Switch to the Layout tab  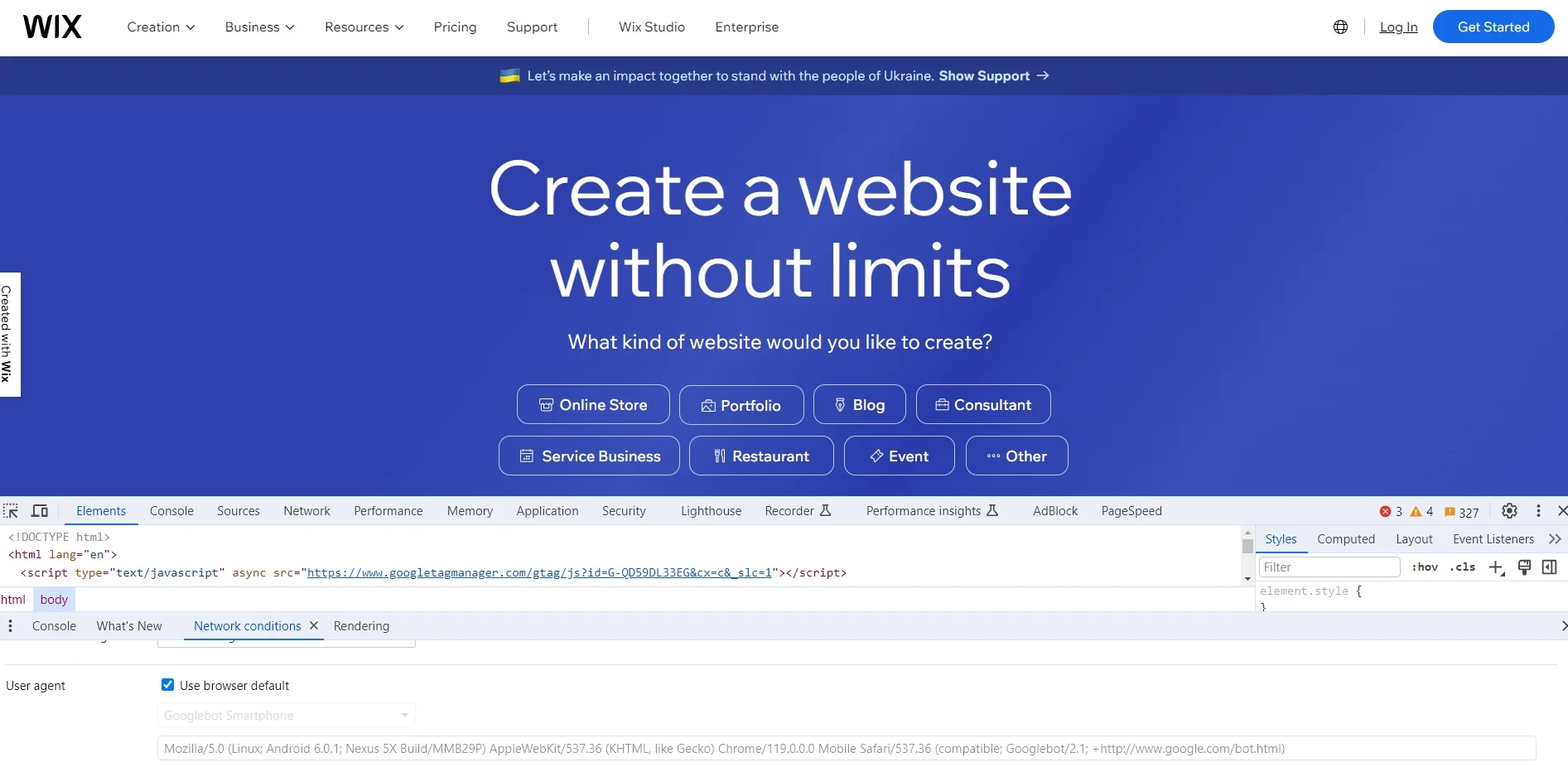click(1414, 539)
